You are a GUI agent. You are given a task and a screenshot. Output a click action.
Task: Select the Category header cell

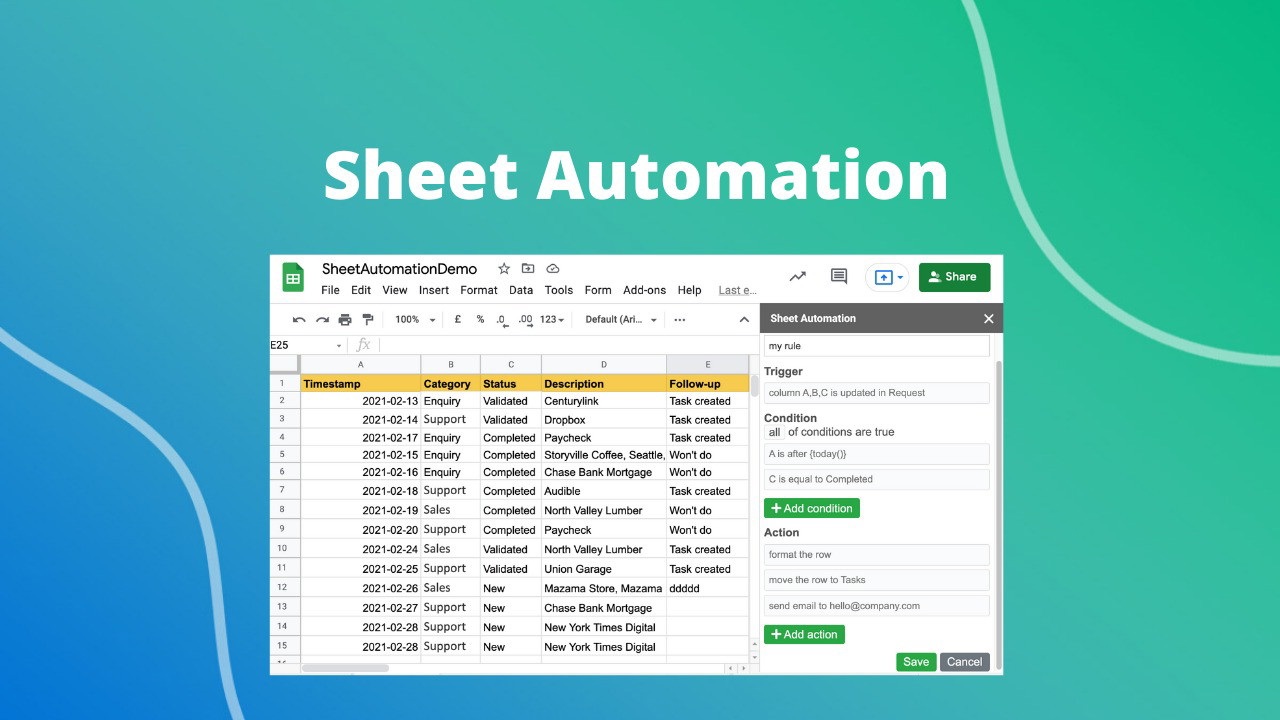(450, 383)
